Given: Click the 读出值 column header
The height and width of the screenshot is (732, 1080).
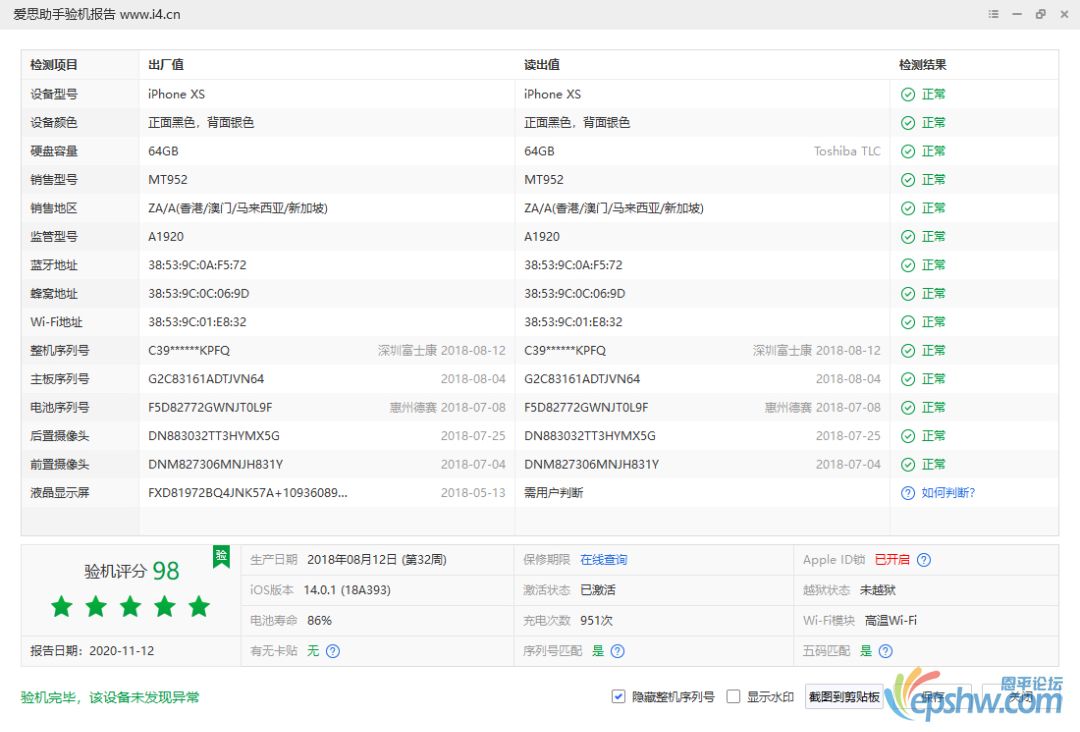Looking at the screenshot, I should [542, 65].
